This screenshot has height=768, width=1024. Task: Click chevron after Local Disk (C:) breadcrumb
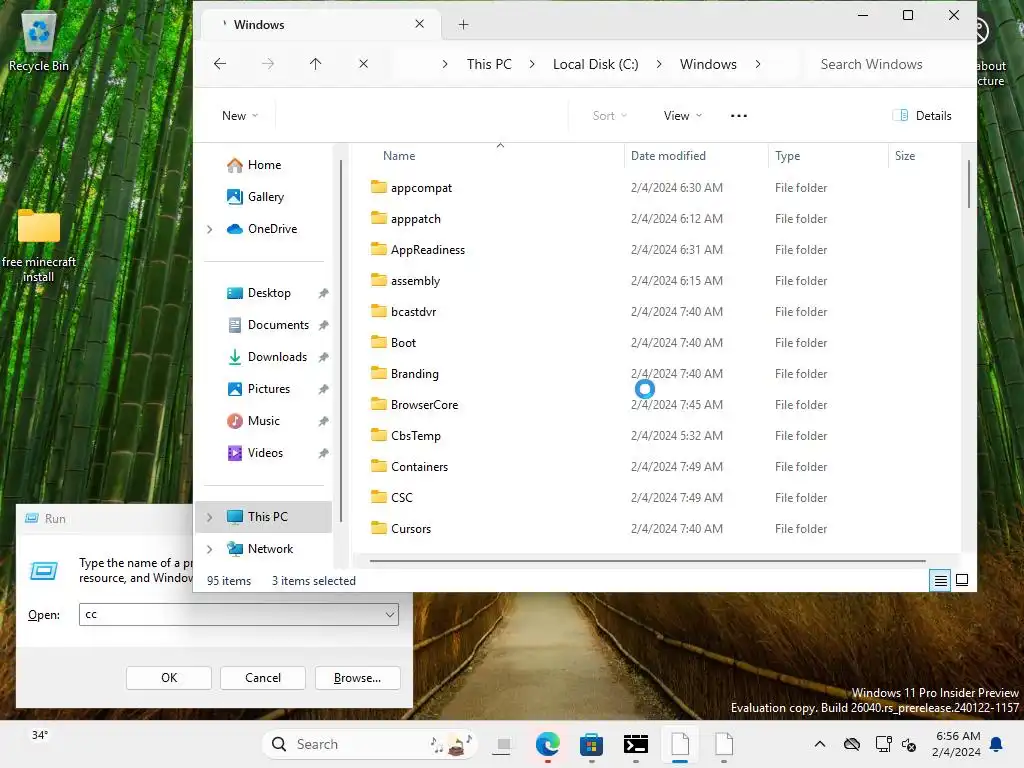(x=659, y=64)
